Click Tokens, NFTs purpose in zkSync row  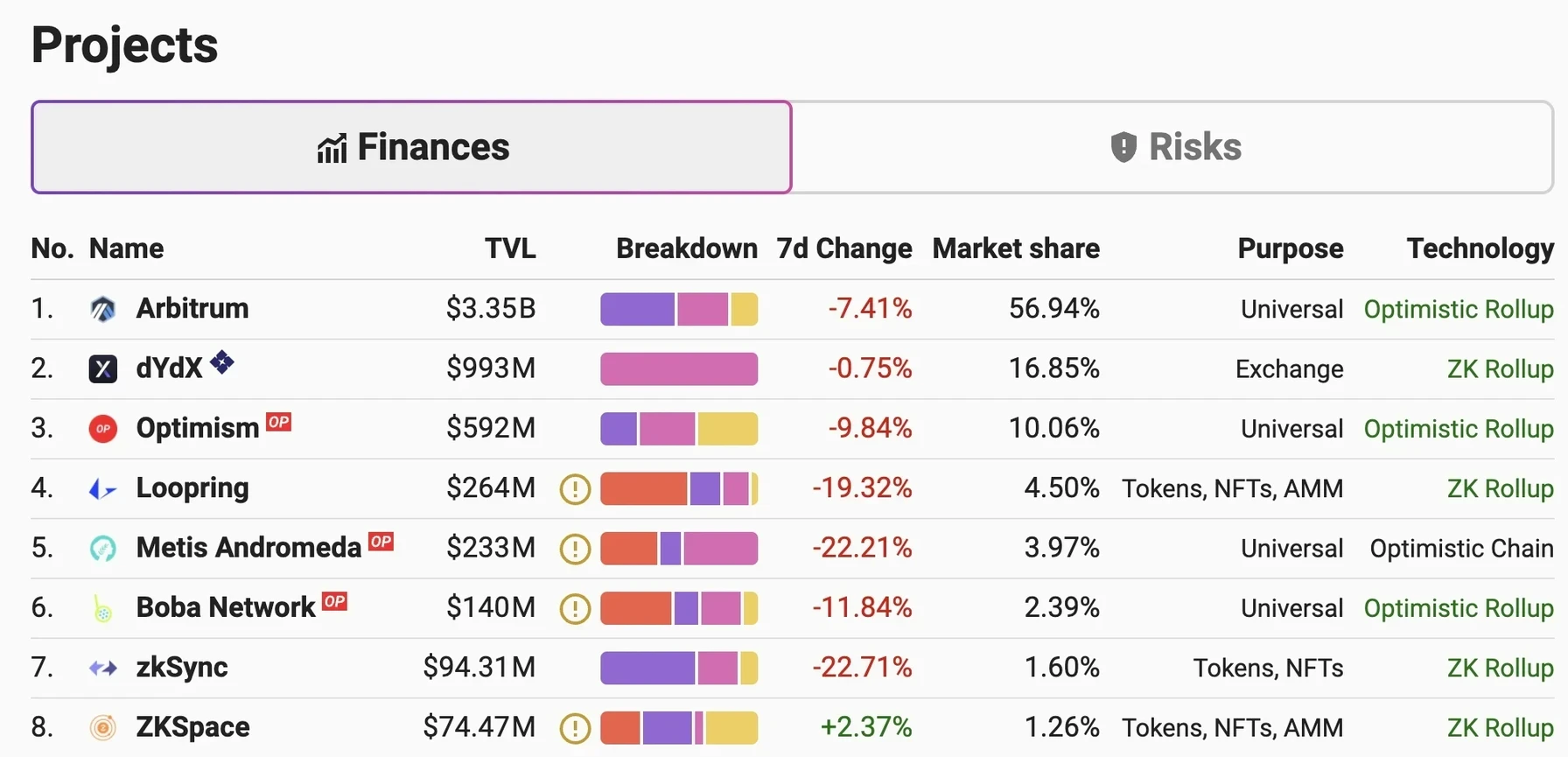click(x=1269, y=669)
